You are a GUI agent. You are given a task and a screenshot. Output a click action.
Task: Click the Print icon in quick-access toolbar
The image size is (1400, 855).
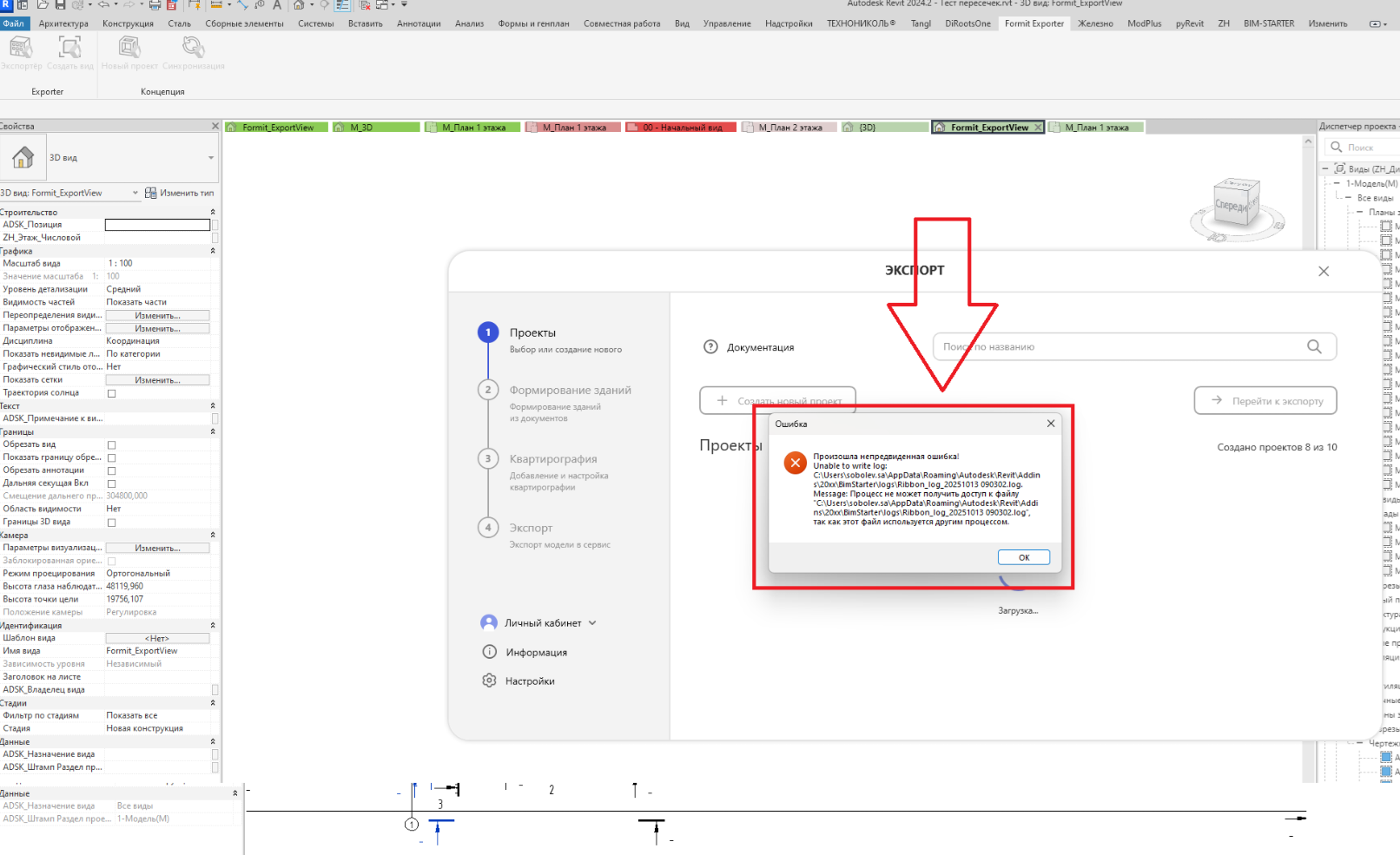[x=155, y=4]
